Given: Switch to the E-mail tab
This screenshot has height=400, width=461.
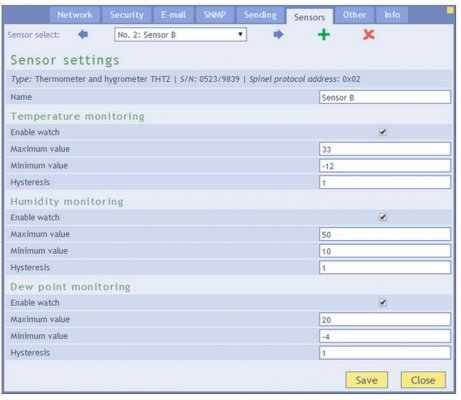Looking at the screenshot, I should (x=173, y=15).
